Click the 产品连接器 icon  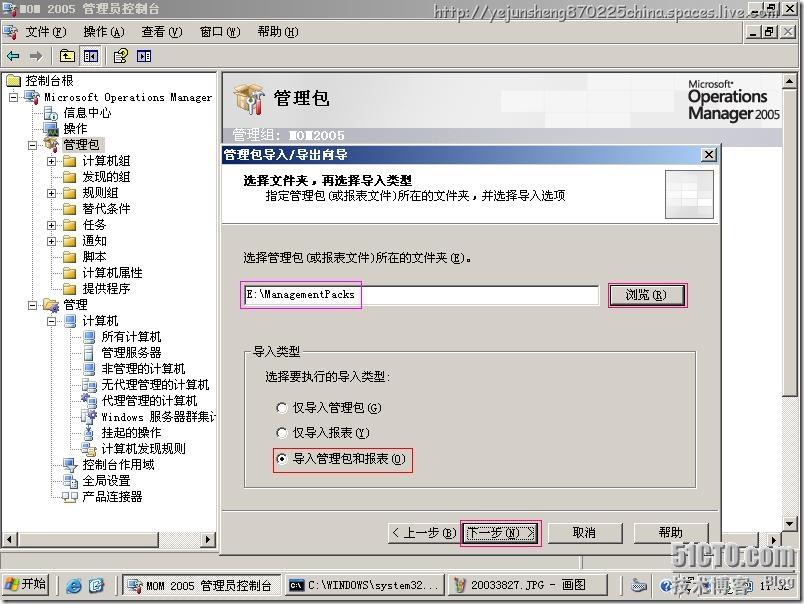pos(70,497)
